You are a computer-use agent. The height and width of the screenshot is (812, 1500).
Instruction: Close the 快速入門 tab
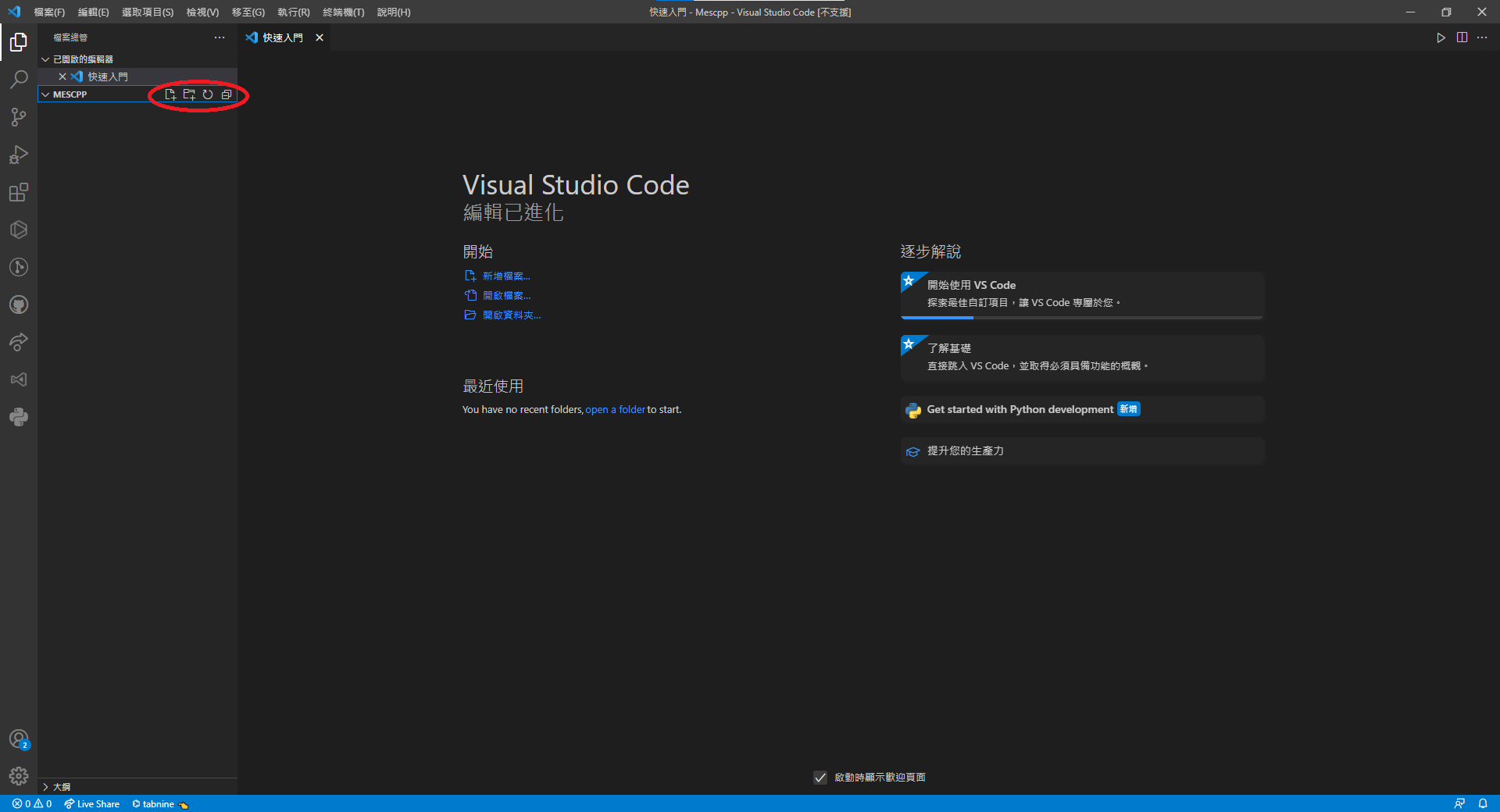tap(320, 37)
